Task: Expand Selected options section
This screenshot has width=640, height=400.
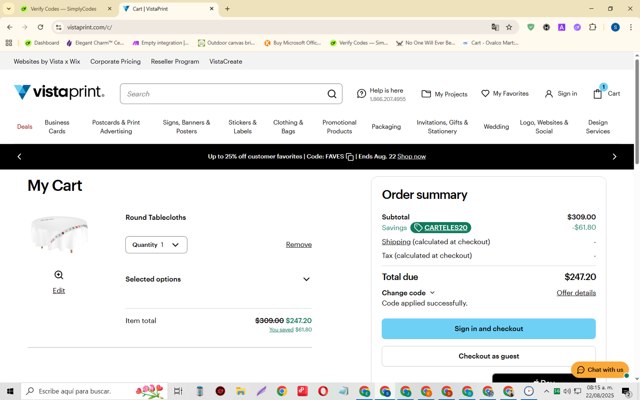Action: tap(218, 279)
